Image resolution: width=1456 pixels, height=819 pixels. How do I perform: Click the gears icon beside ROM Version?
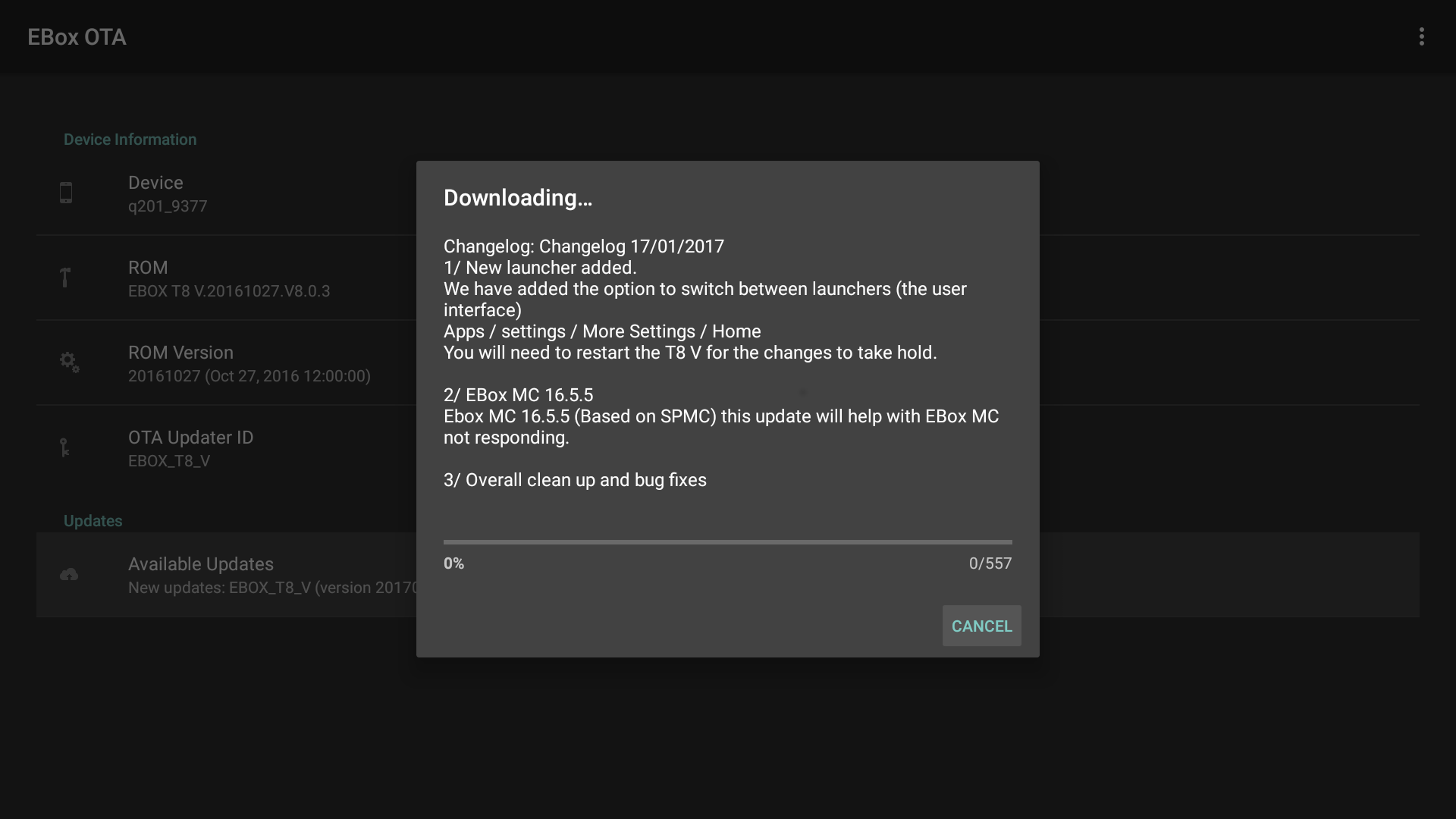(x=69, y=362)
